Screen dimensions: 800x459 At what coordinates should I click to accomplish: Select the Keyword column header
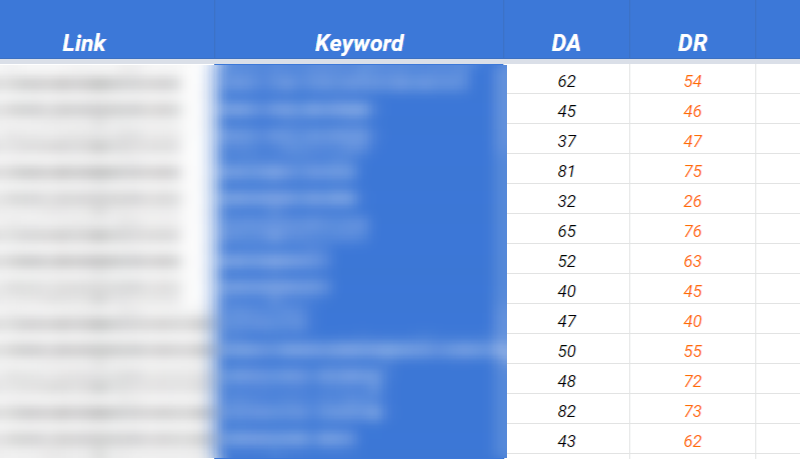[360, 43]
